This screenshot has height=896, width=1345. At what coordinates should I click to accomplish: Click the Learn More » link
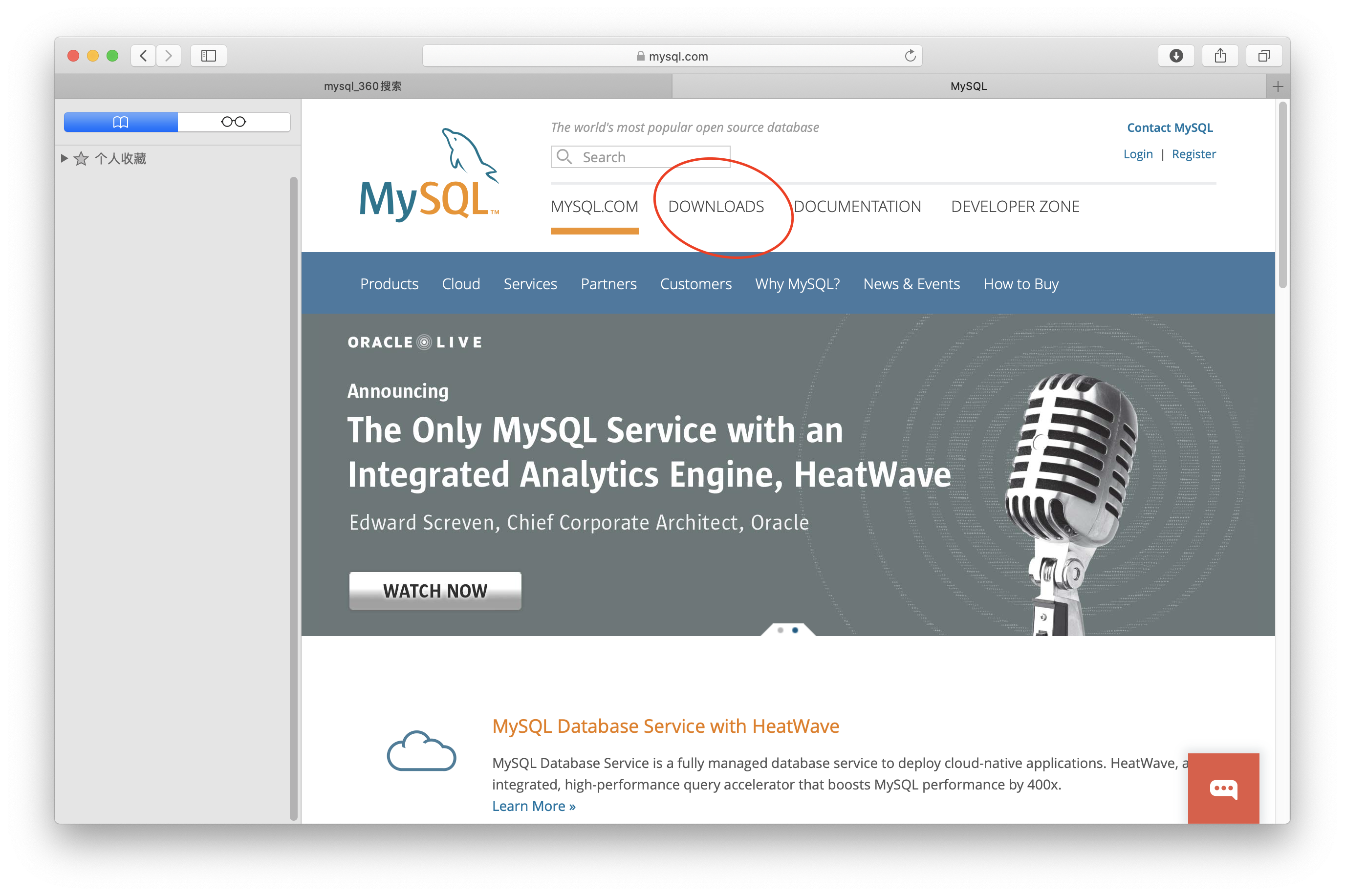[533, 806]
